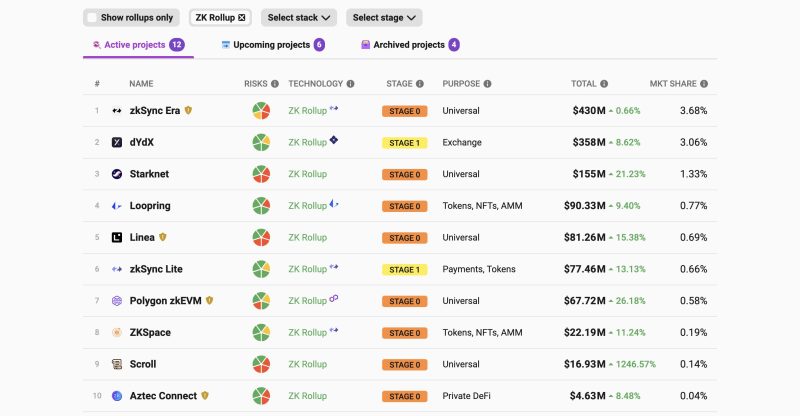Viewport: 800px width, 416px height.
Task: Remove the ZK Rollup filter chip
Action: [242, 17]
